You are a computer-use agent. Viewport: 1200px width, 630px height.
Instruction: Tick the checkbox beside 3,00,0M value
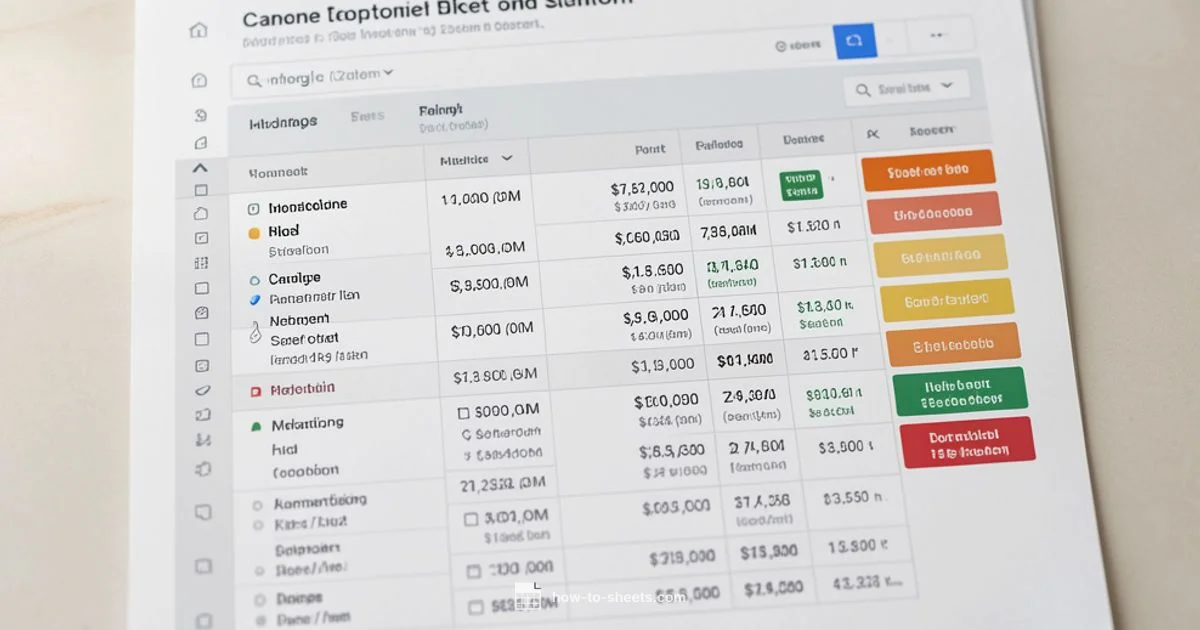tap(471, 519)
